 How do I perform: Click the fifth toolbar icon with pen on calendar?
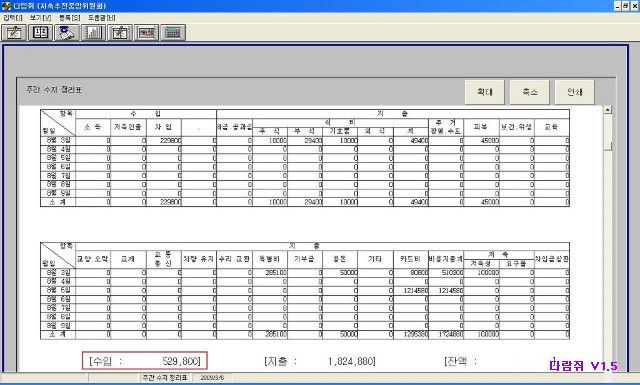click(120, 33)
